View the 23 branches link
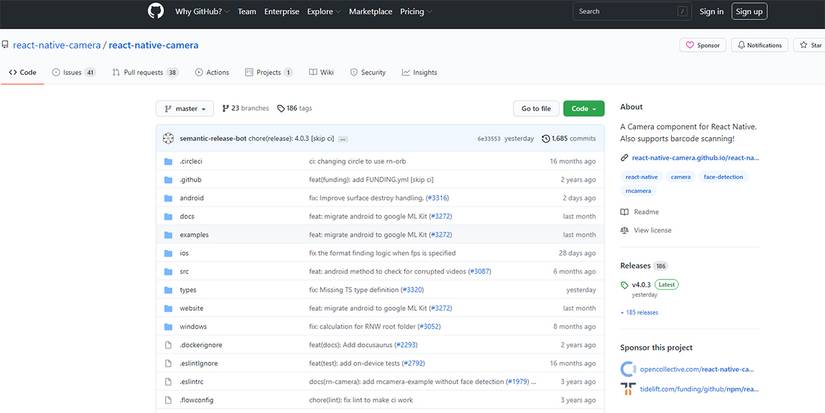Image resolution: width=825 pixels, height=413 pixels. (x=245, y=108)
